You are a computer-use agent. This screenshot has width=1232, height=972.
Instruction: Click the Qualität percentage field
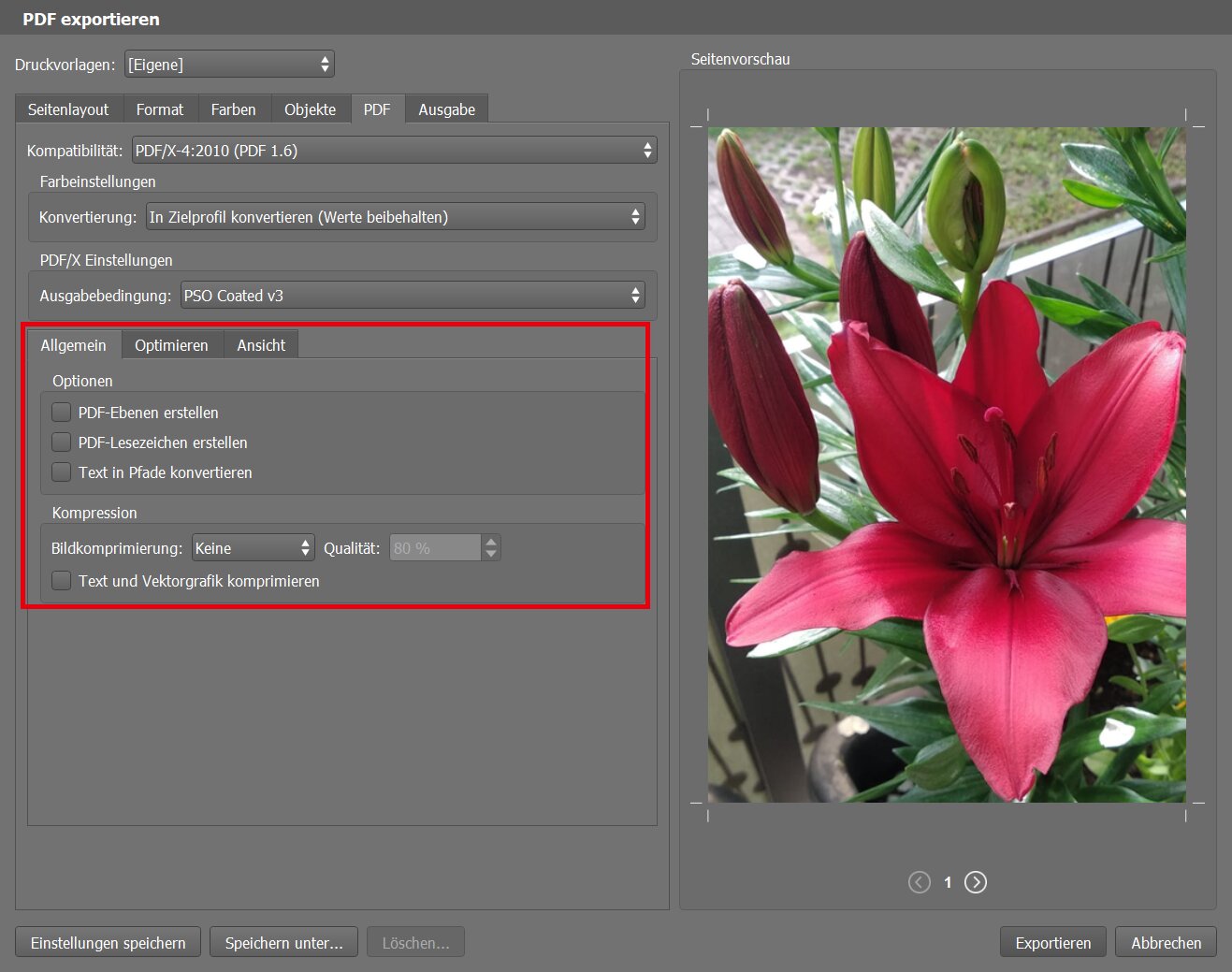pos(435,548)
